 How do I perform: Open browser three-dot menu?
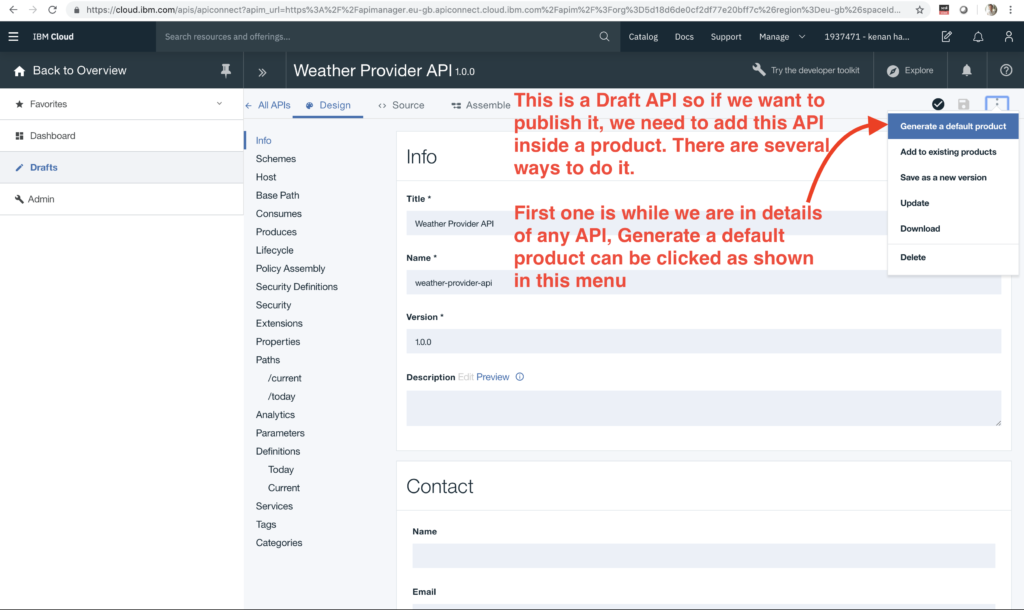pos(1010,10)
